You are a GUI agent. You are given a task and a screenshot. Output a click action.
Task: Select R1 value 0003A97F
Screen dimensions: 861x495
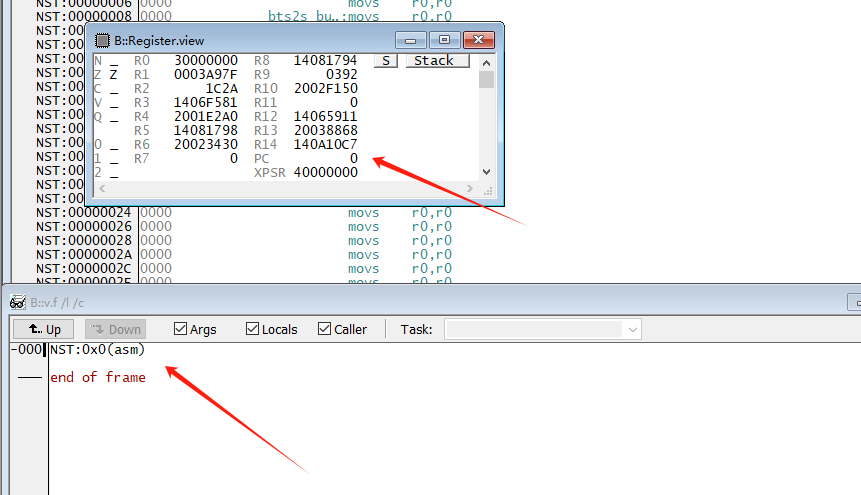tap(206, 74)
